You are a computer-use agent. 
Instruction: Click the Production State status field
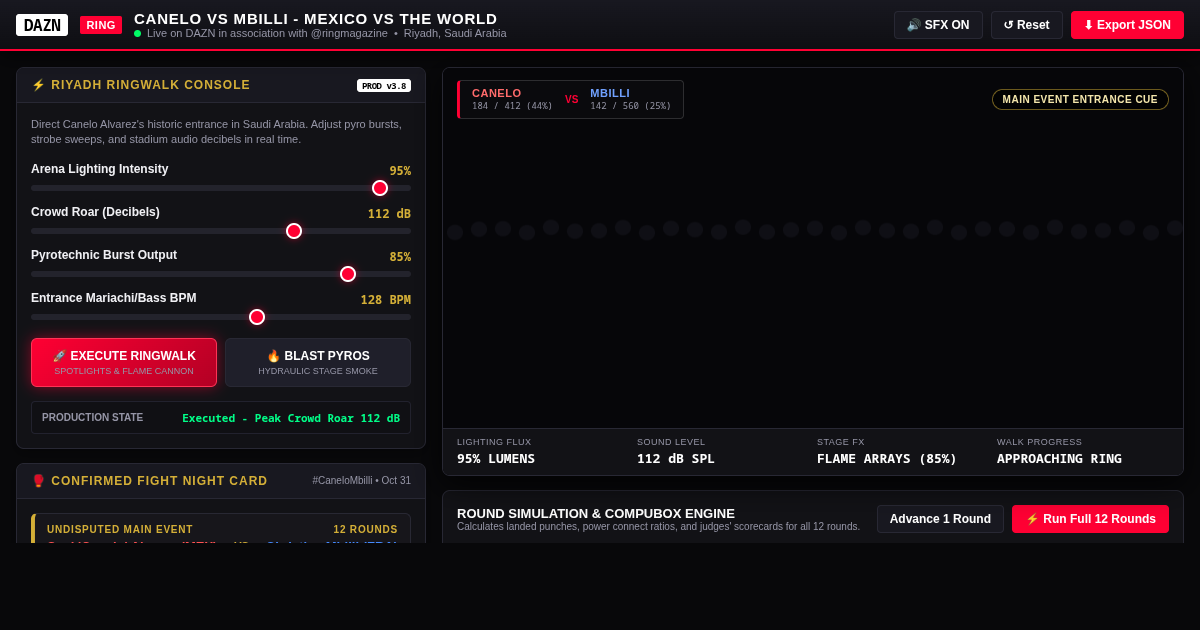tap(221, 418)
